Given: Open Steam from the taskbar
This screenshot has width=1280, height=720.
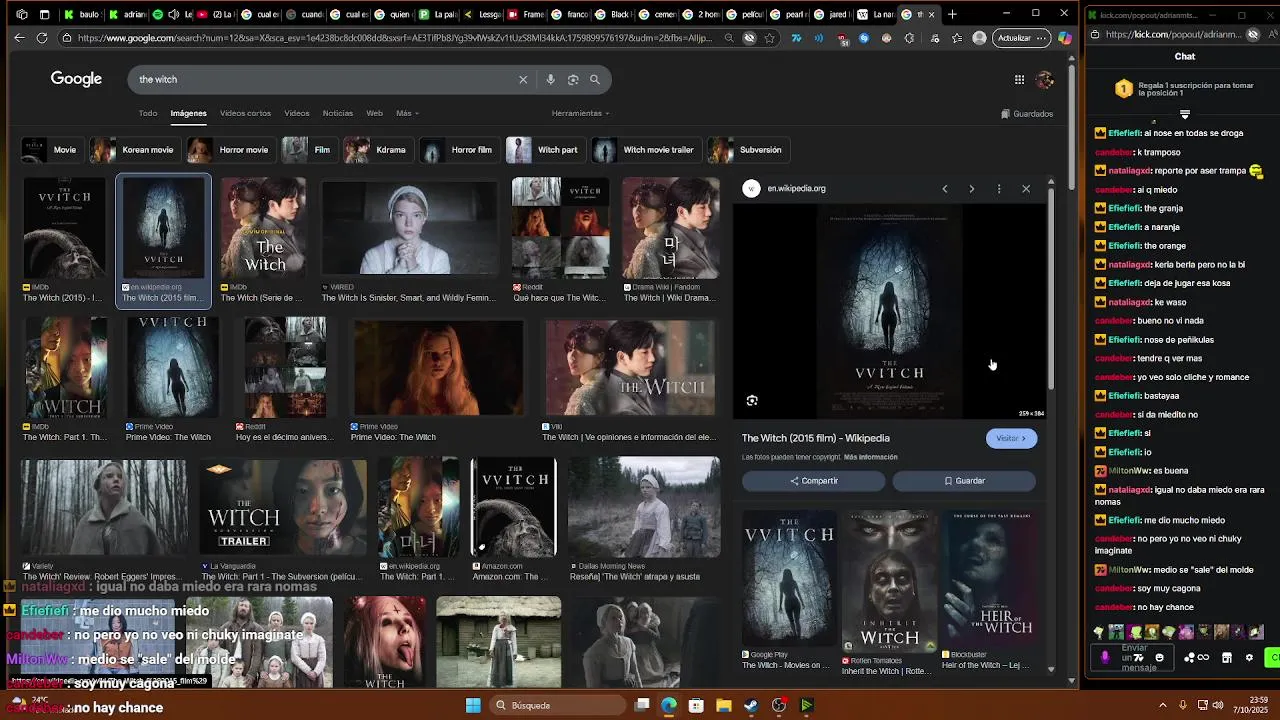Looking at the screenshot, I should (751, 705).
